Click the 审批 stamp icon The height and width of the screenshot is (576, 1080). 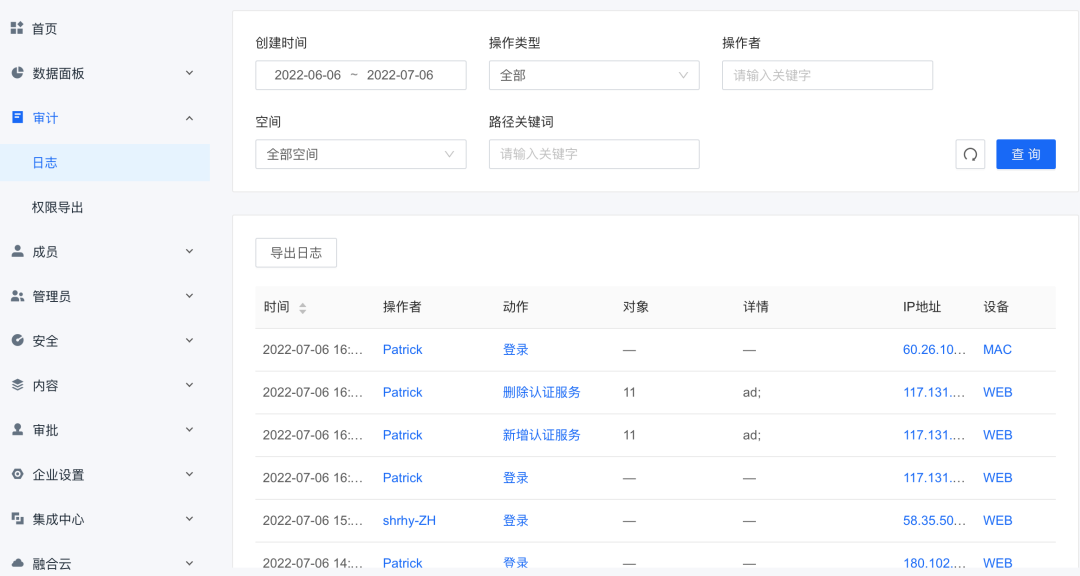tap(17, 429)
